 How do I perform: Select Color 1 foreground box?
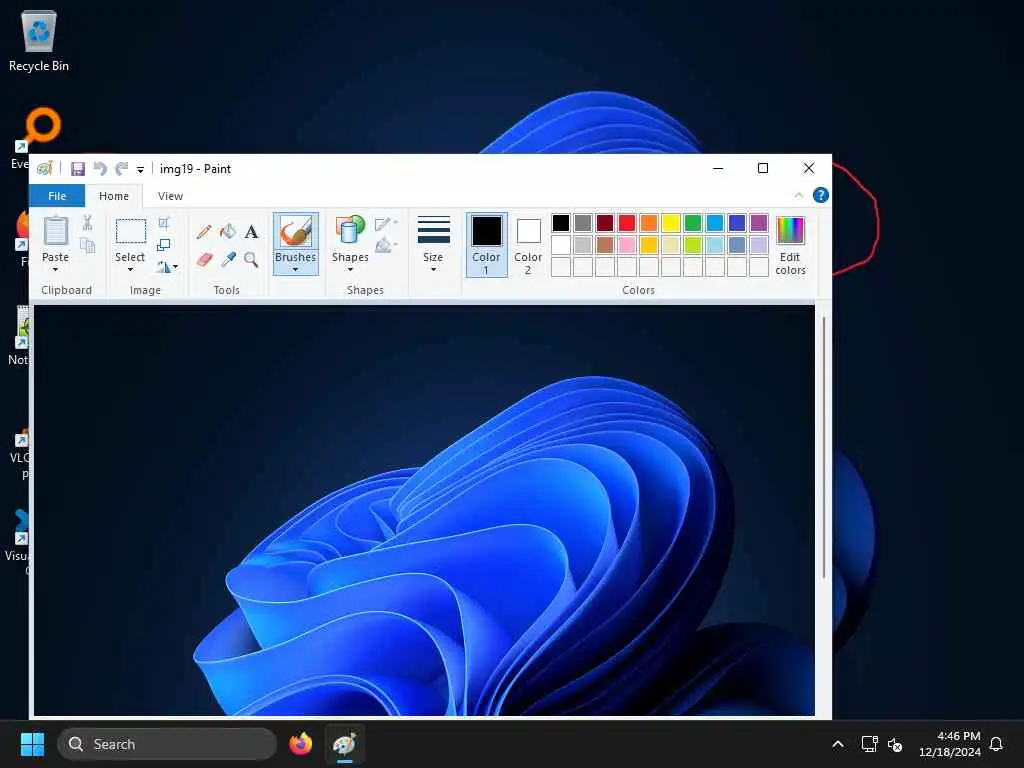[487, 245]
